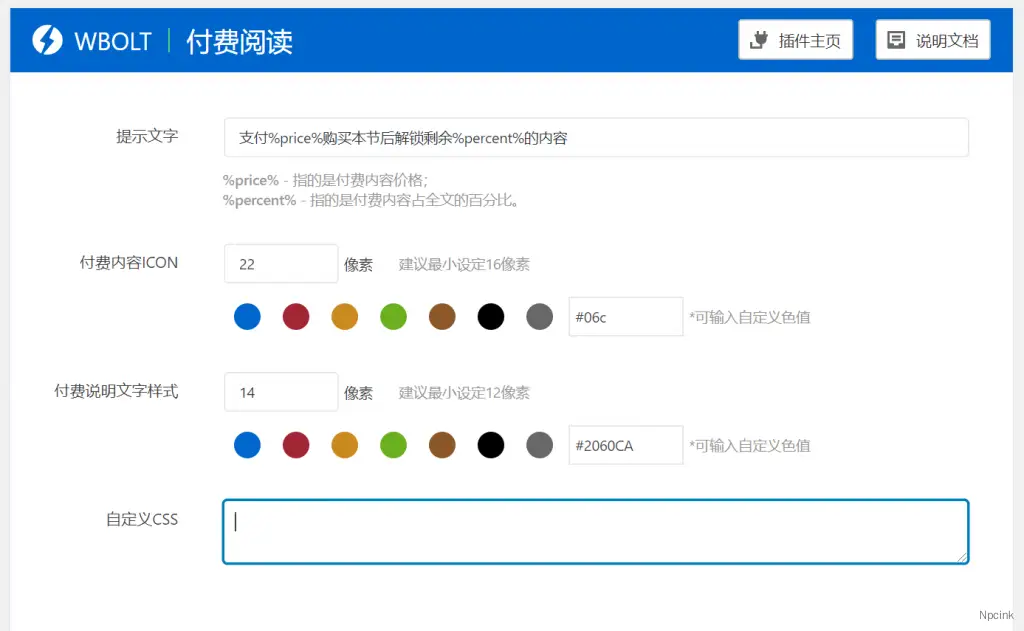The height and width of the screenshot is (631, 1024).
Task: Click the ICON size field showing 22
Action: point(280,263)
